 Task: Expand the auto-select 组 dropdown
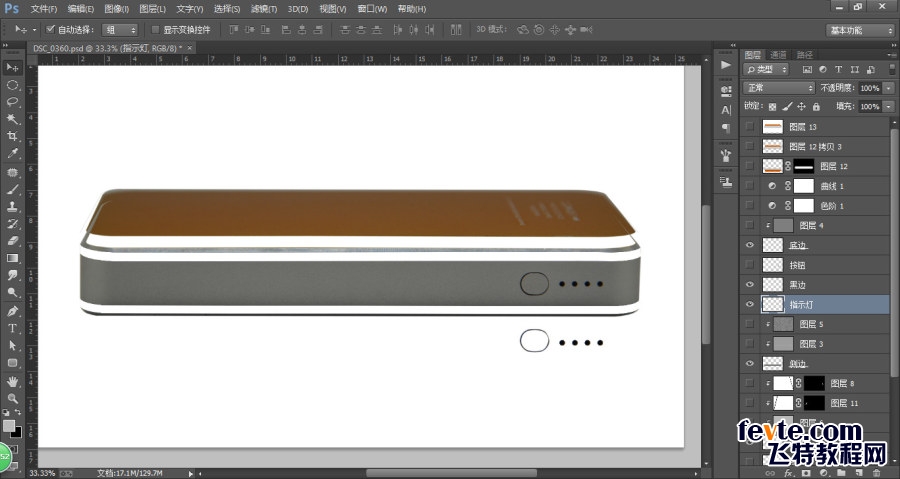(x=120, y=30)
